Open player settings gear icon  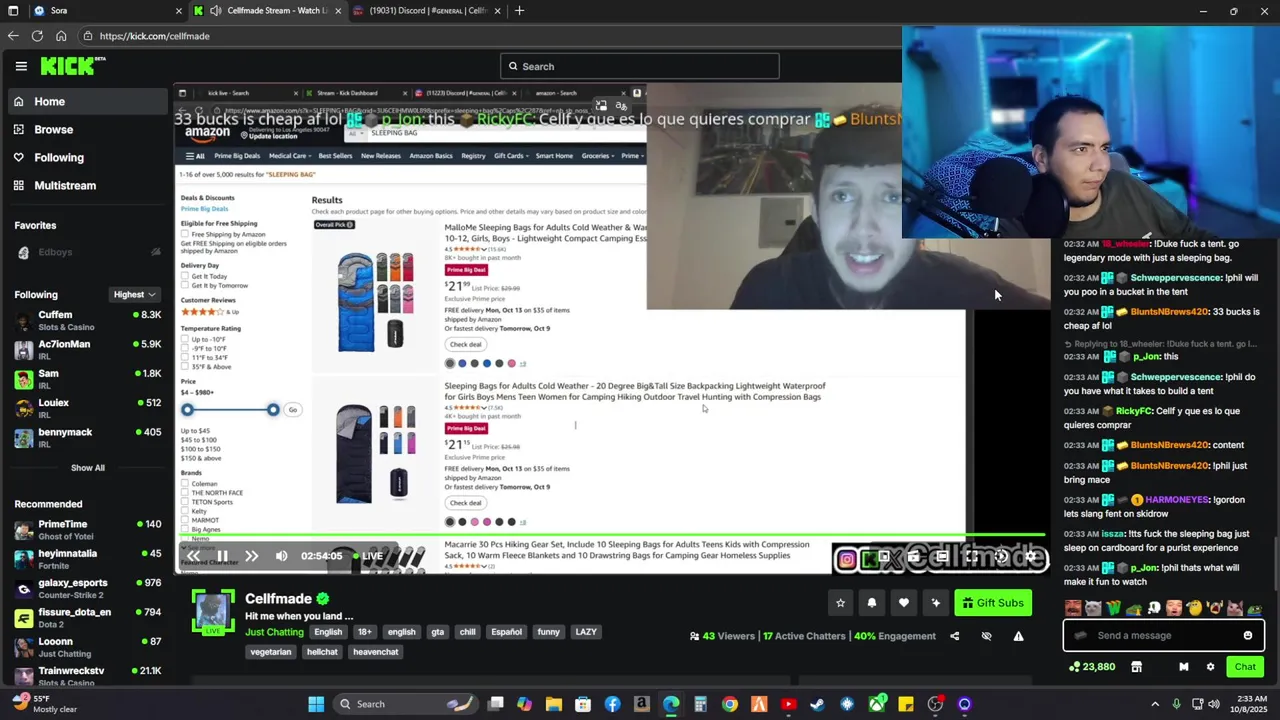1031,557
